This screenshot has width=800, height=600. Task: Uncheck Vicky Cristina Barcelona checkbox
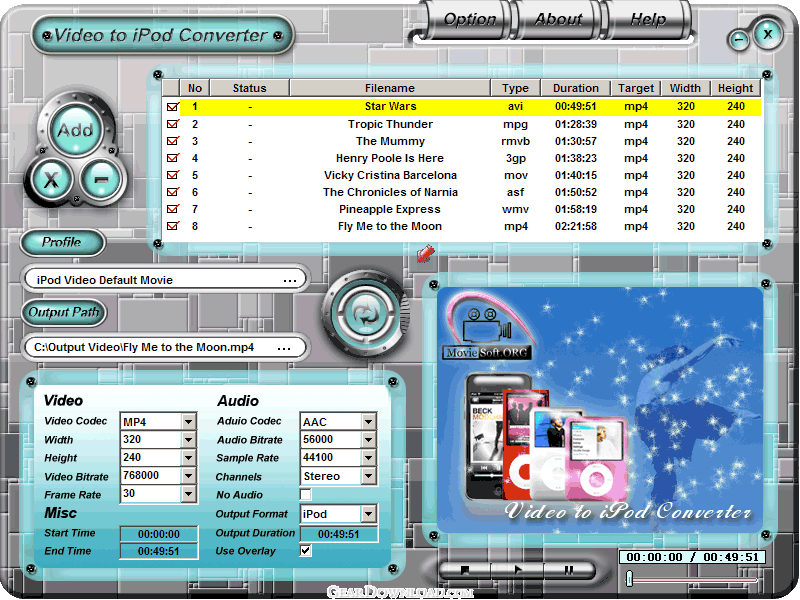(x=173, y=175)
